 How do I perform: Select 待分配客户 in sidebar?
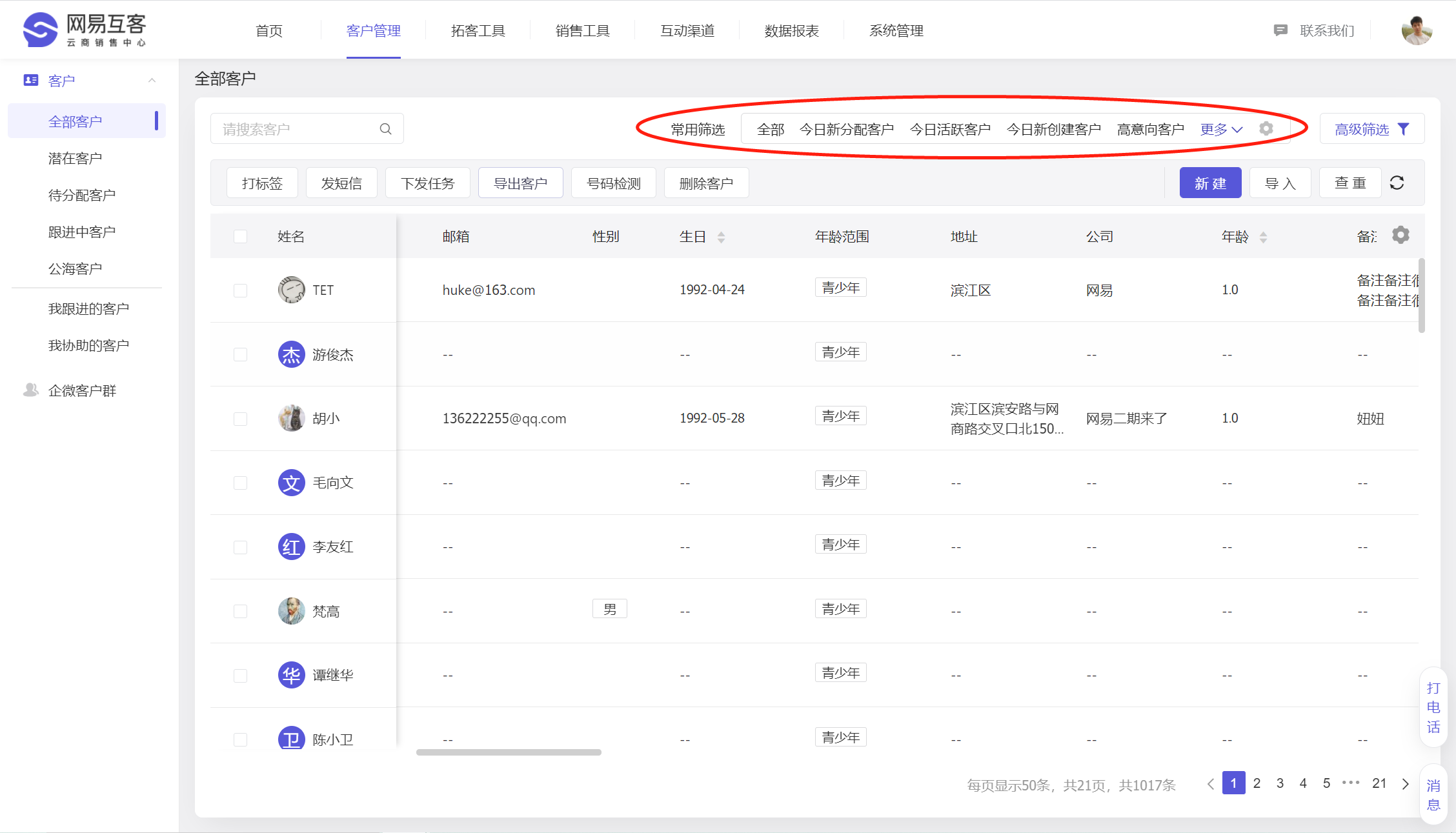pos(82,195)
